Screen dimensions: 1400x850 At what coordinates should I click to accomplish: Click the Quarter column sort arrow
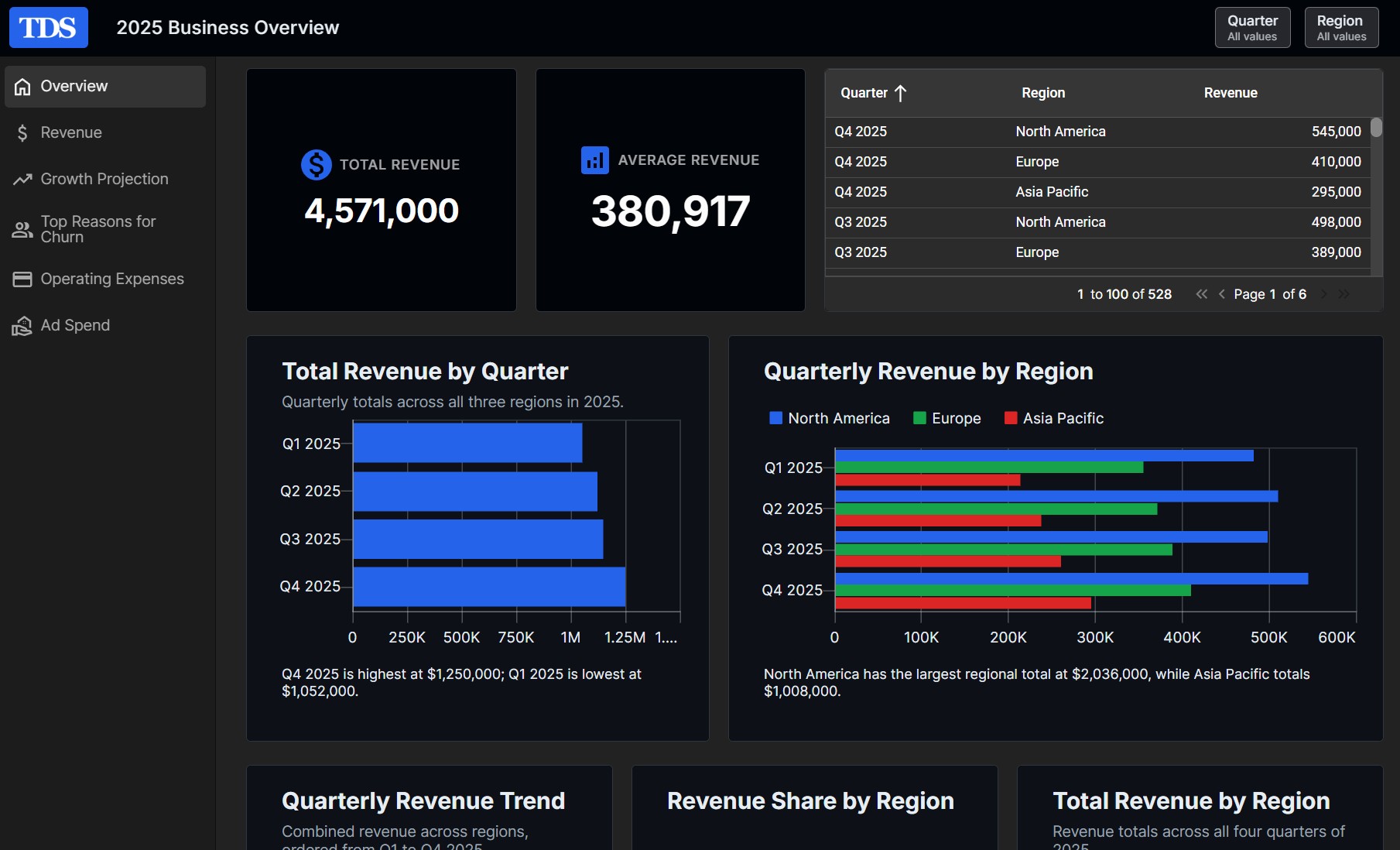pos(900,94)
